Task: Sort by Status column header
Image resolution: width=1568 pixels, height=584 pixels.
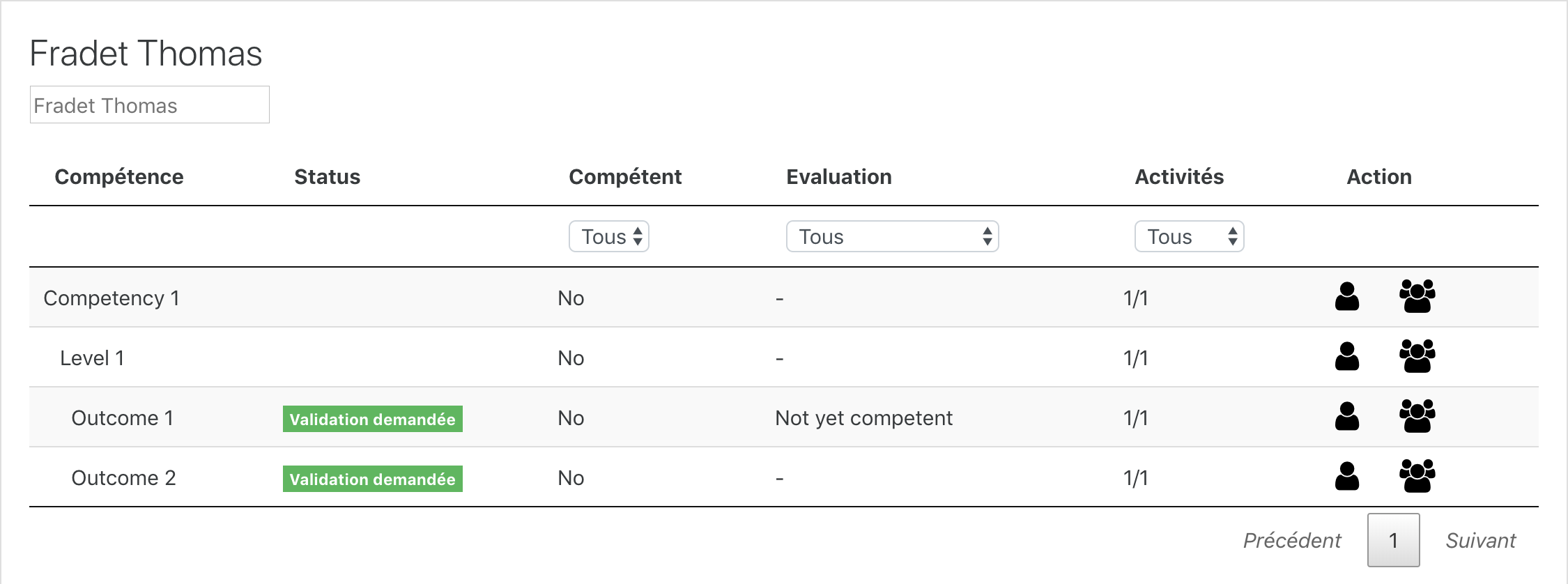Action: tap(327, 177)
